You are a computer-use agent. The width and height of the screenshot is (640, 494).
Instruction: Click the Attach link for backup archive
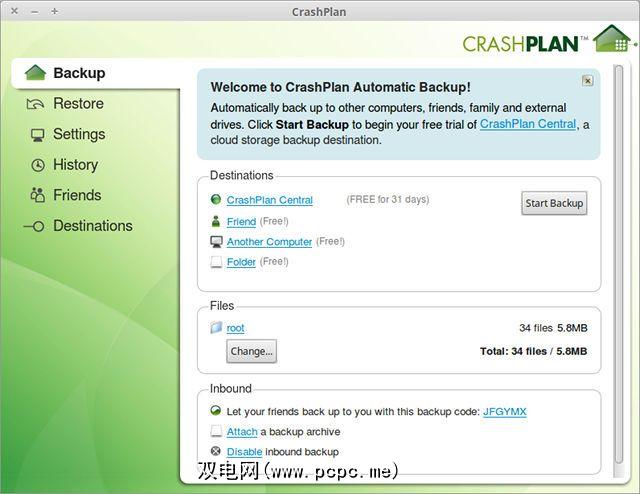[242, 432]
